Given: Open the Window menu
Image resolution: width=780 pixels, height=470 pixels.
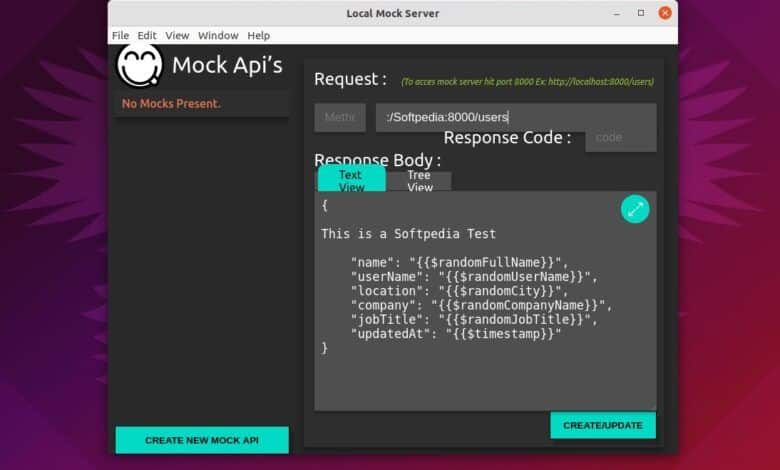Looking at the screenshot, I should pos(218,35).
